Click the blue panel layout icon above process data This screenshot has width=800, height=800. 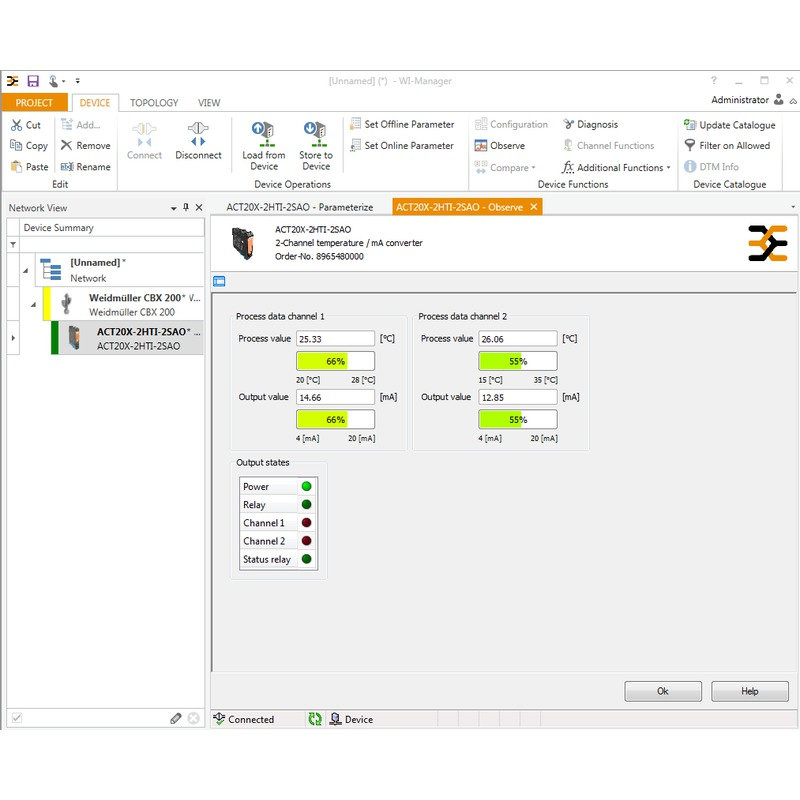(219, 281)
